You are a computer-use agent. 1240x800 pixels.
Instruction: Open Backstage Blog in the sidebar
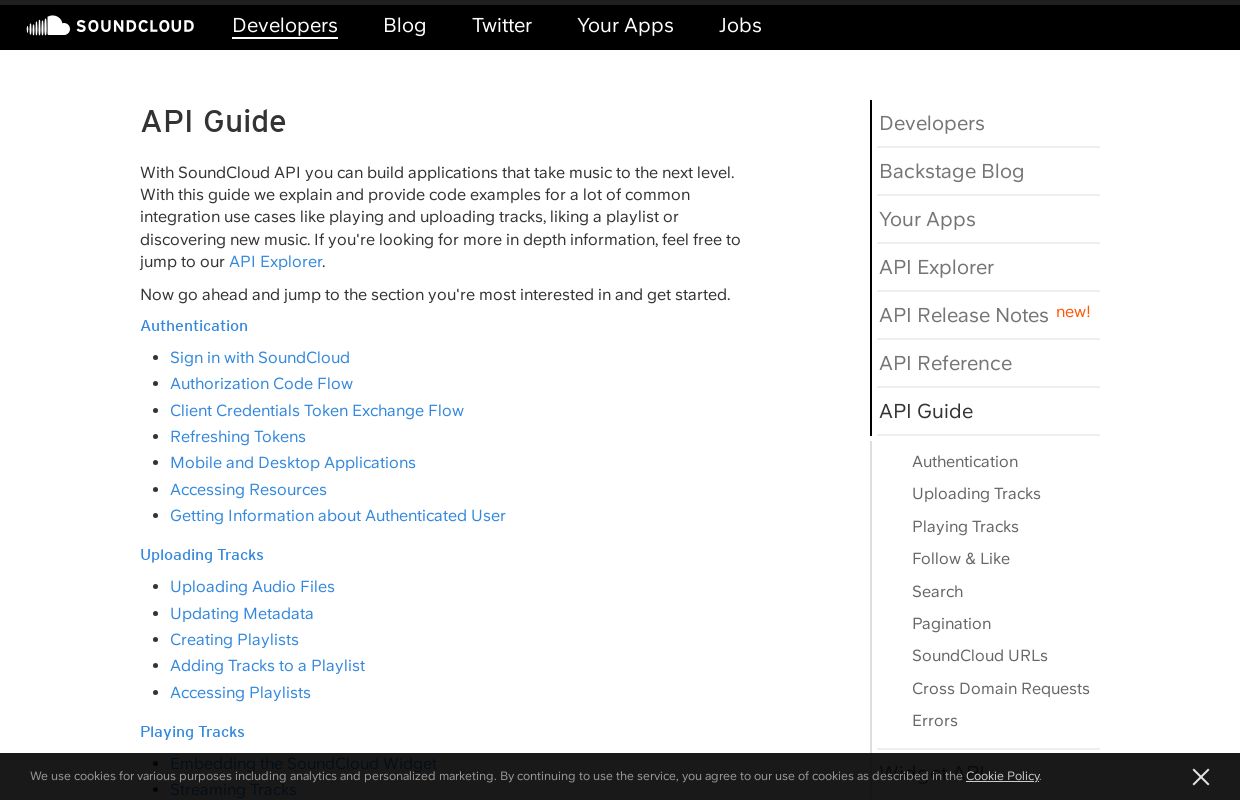(988, 171)
